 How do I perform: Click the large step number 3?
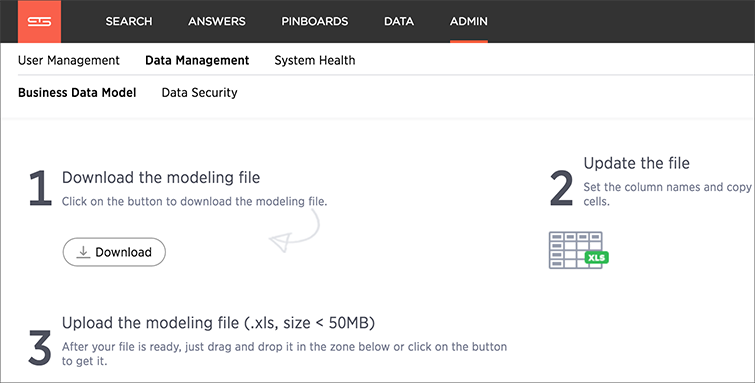coord(40,347)
